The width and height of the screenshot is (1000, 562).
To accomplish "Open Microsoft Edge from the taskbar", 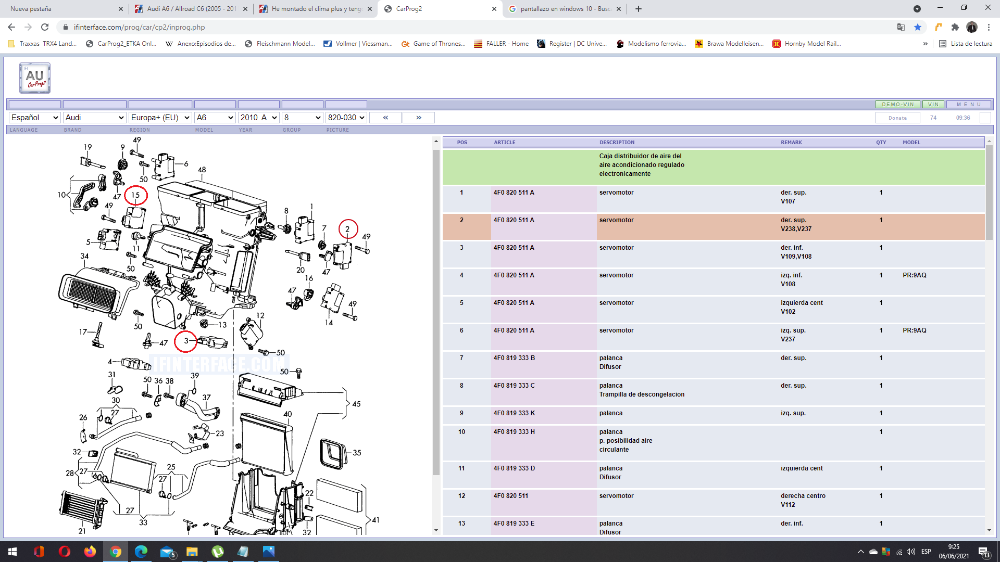I will click(141, 551).
